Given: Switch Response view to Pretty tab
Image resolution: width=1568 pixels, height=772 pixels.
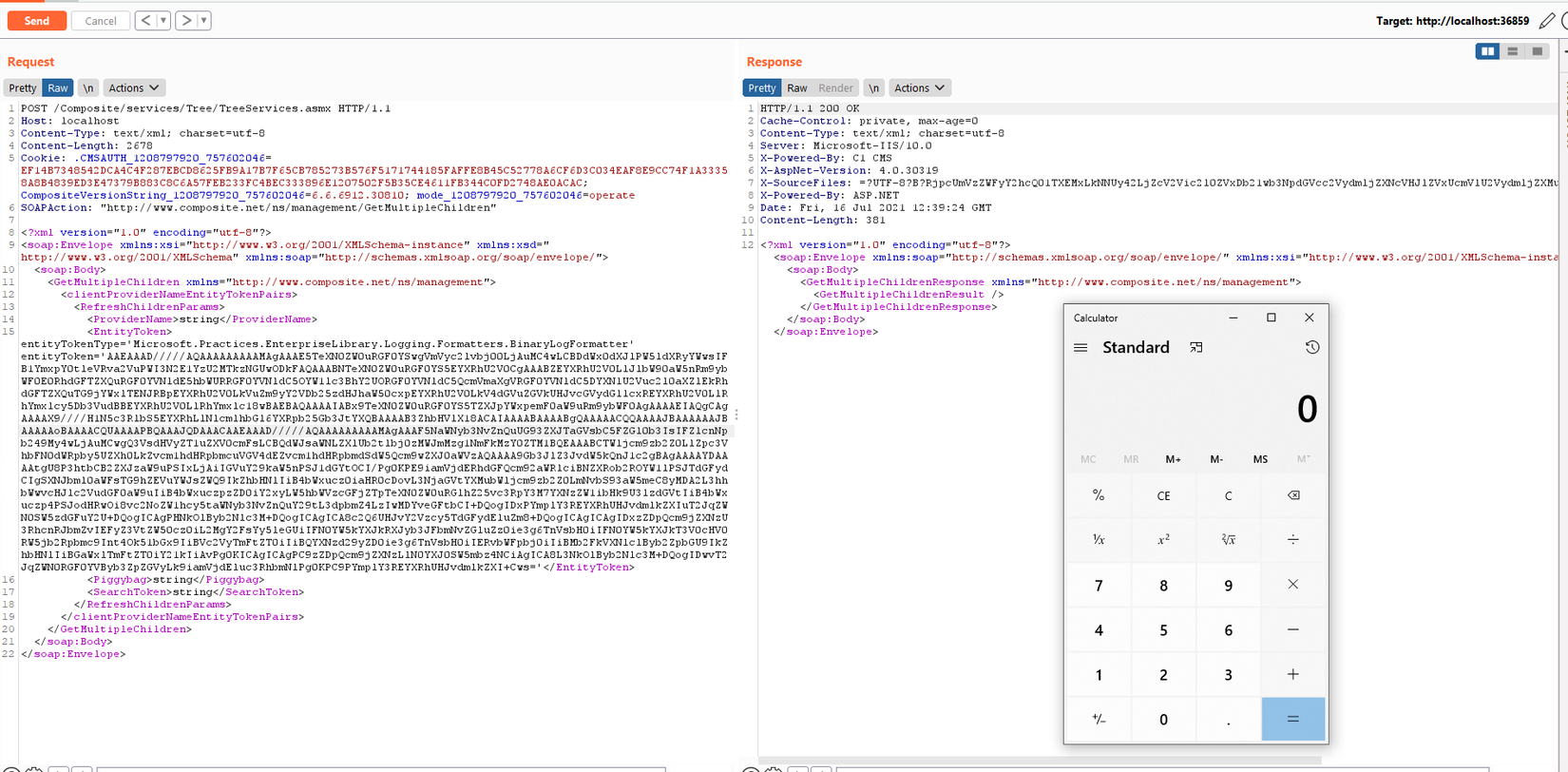Looking at the screenshot, I should [x=762, y=87].
